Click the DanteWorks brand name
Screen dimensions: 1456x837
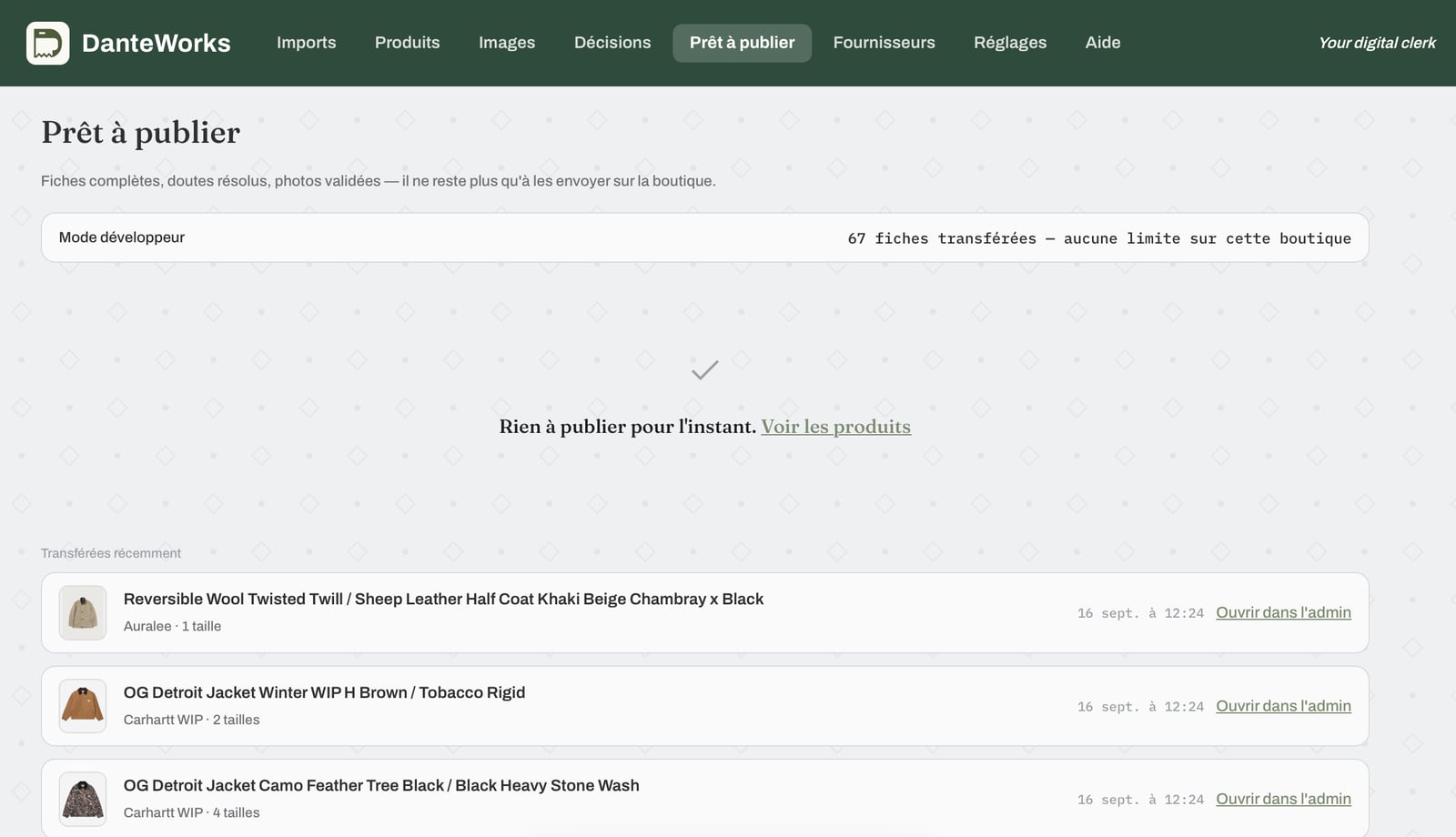pyautogui.click(x=157, y=43)
